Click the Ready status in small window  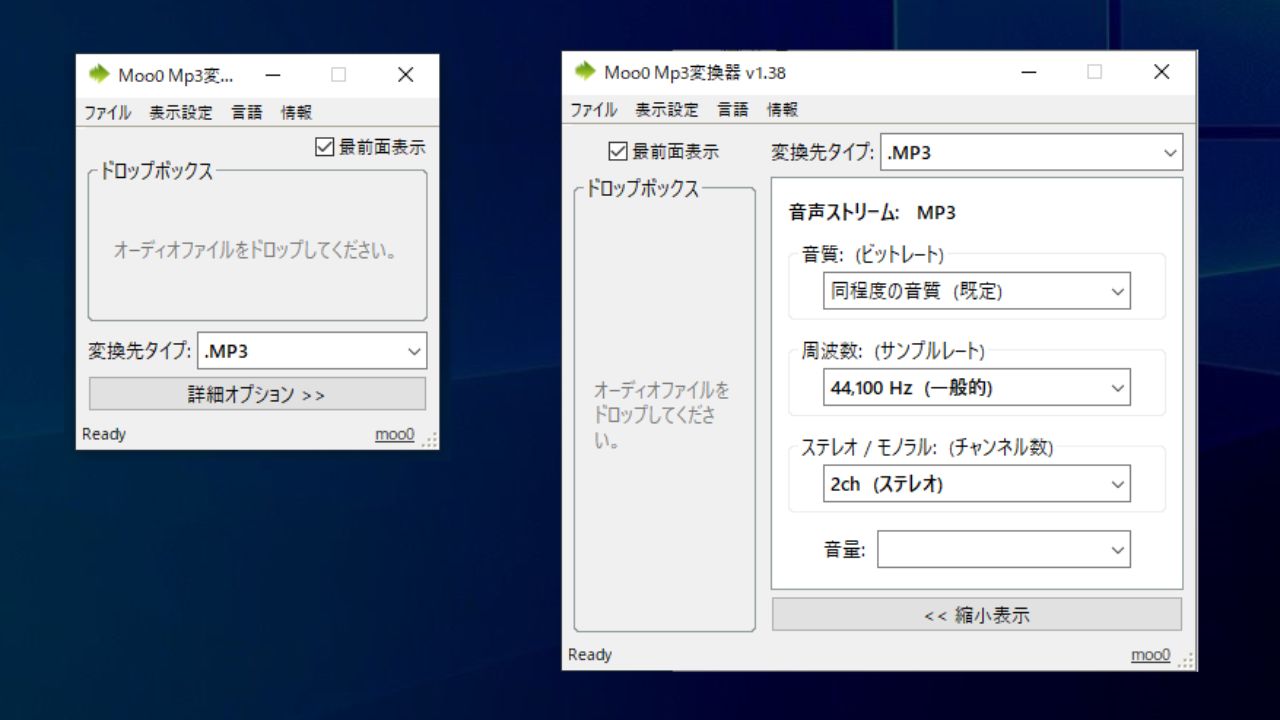point(104,434)
